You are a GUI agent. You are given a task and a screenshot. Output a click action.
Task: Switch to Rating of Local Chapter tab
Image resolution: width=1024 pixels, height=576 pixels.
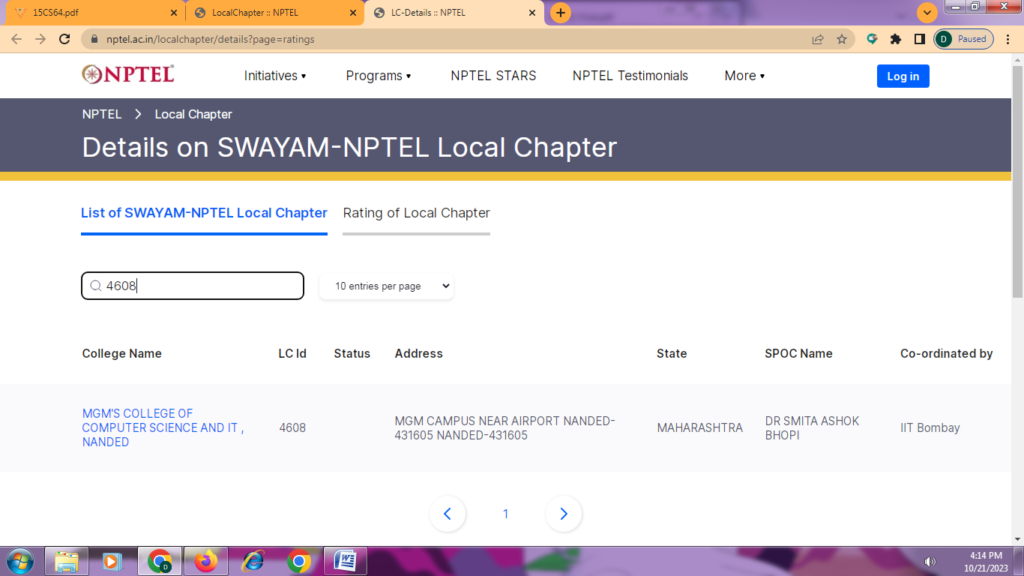pos(416,213)
